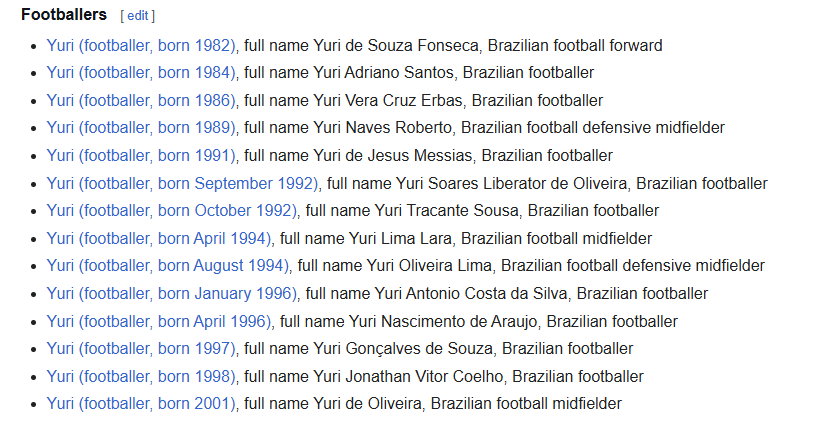Viewport: 824px width, 429px height.
Task: Click Yuri (footballer, born 2001) link
Action: (x=141, y=403)
